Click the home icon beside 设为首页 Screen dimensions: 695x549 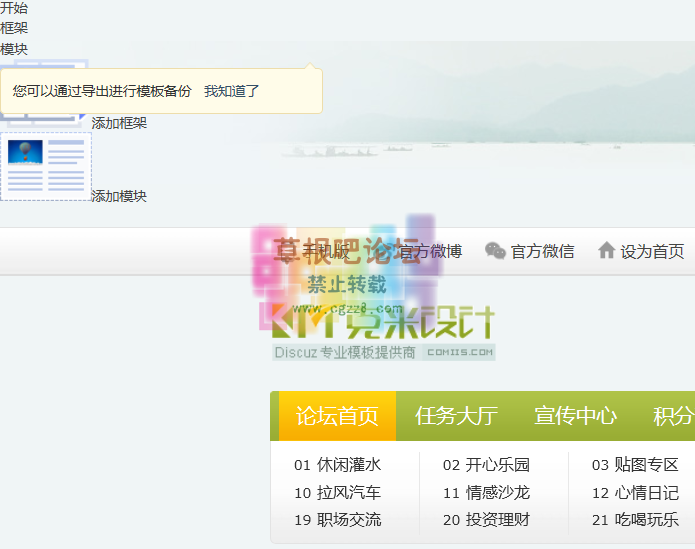(x=606, y=251)
